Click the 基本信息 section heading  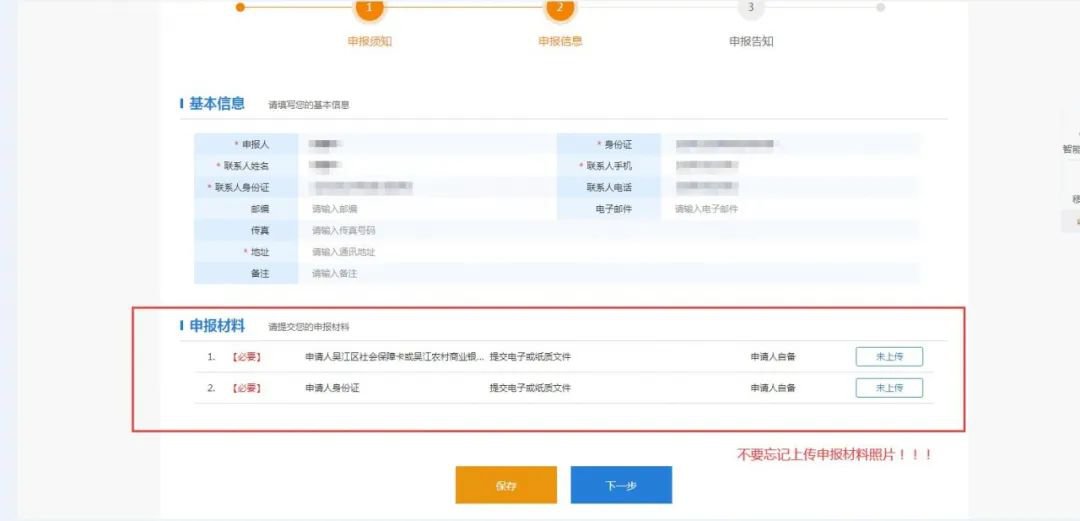click(x=217, y=104)
